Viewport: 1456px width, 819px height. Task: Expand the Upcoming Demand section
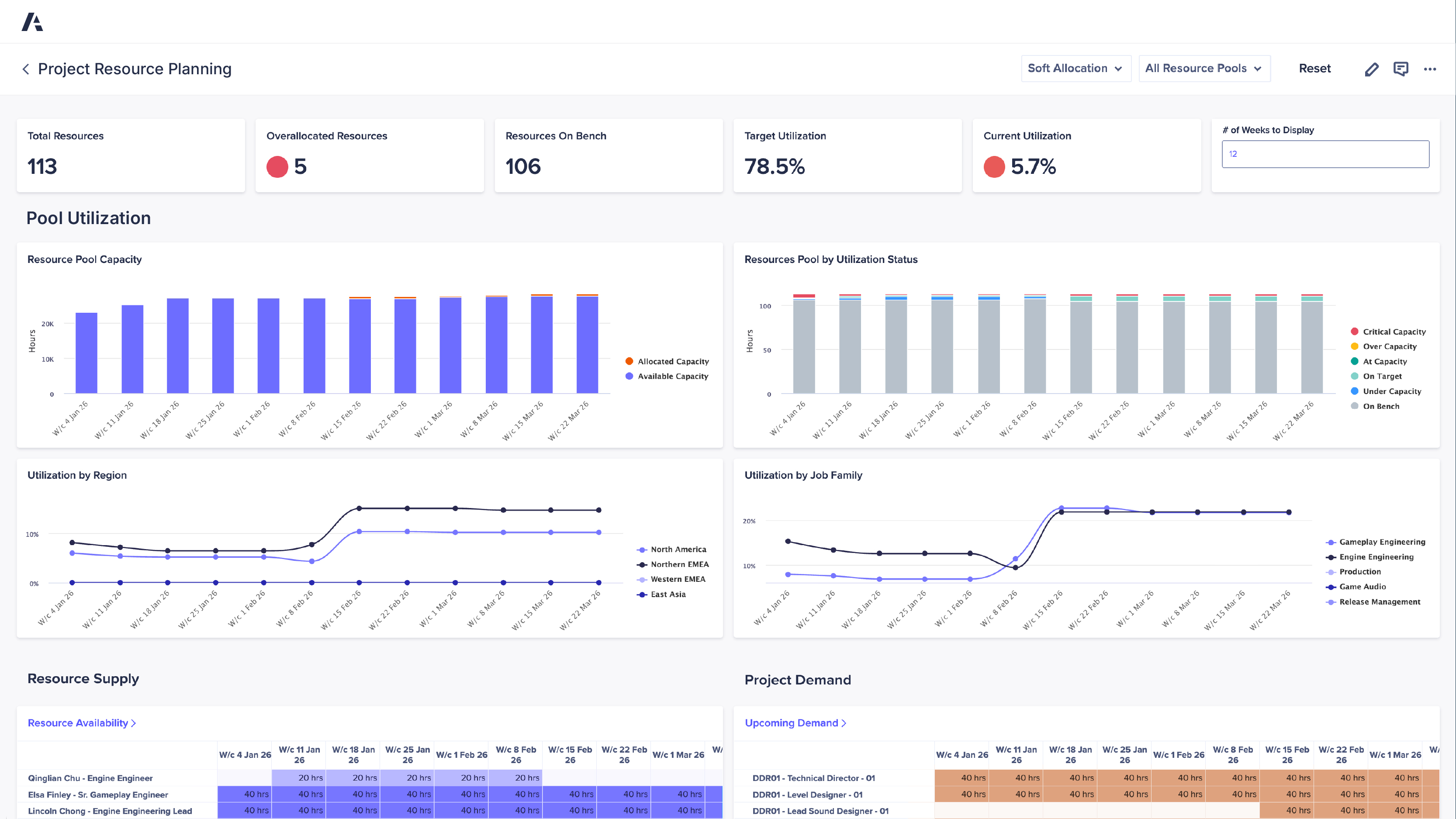795,723
